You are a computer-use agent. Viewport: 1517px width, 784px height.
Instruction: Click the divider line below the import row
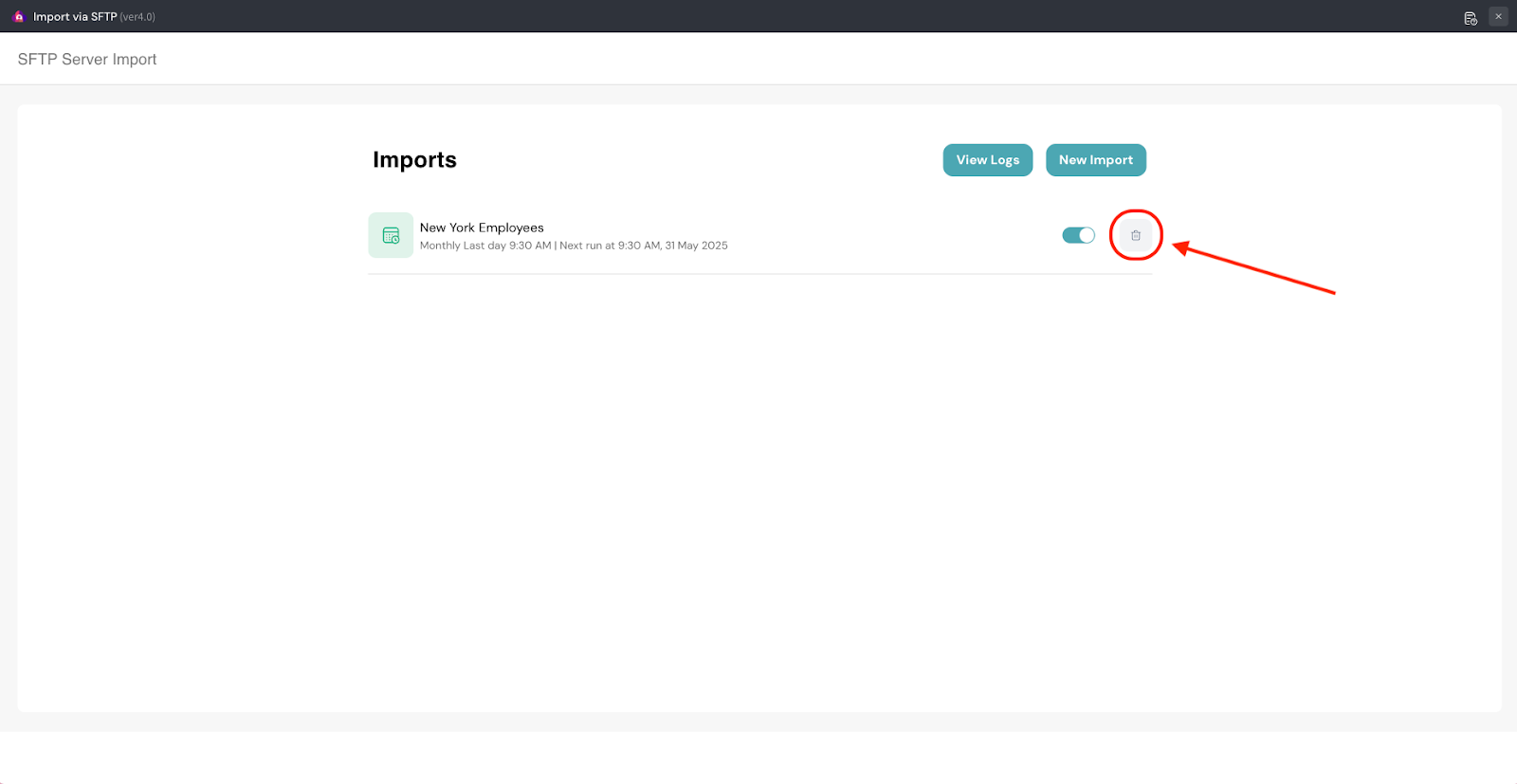click(758, 274)
